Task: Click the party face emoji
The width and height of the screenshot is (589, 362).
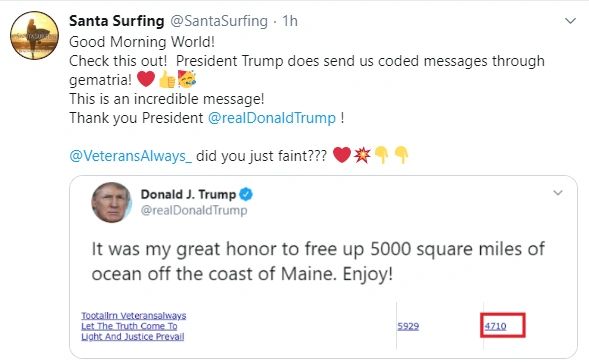Action: pos(187,79)
